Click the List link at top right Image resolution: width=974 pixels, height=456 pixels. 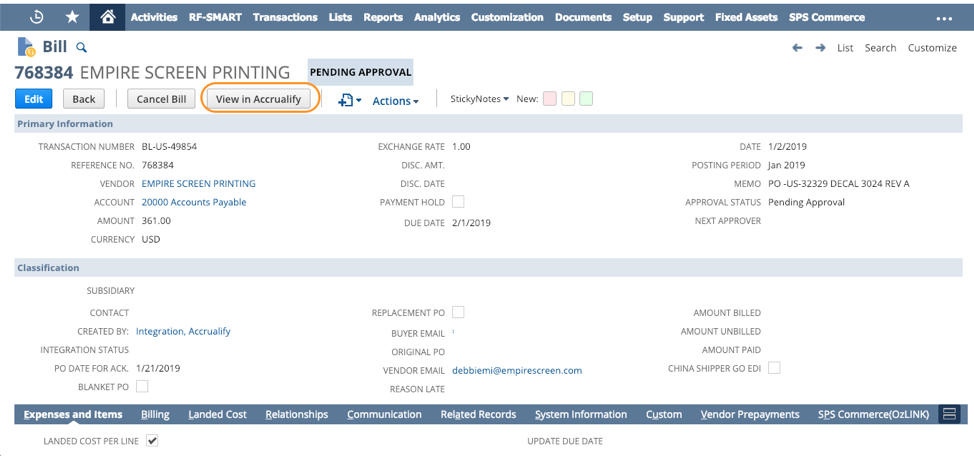coord(845,48)
